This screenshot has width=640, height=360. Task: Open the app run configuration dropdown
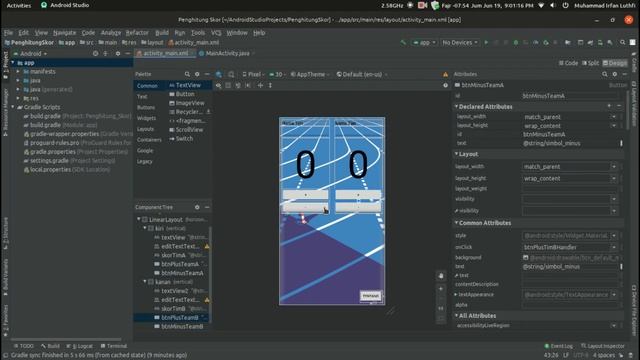[424, 42]
